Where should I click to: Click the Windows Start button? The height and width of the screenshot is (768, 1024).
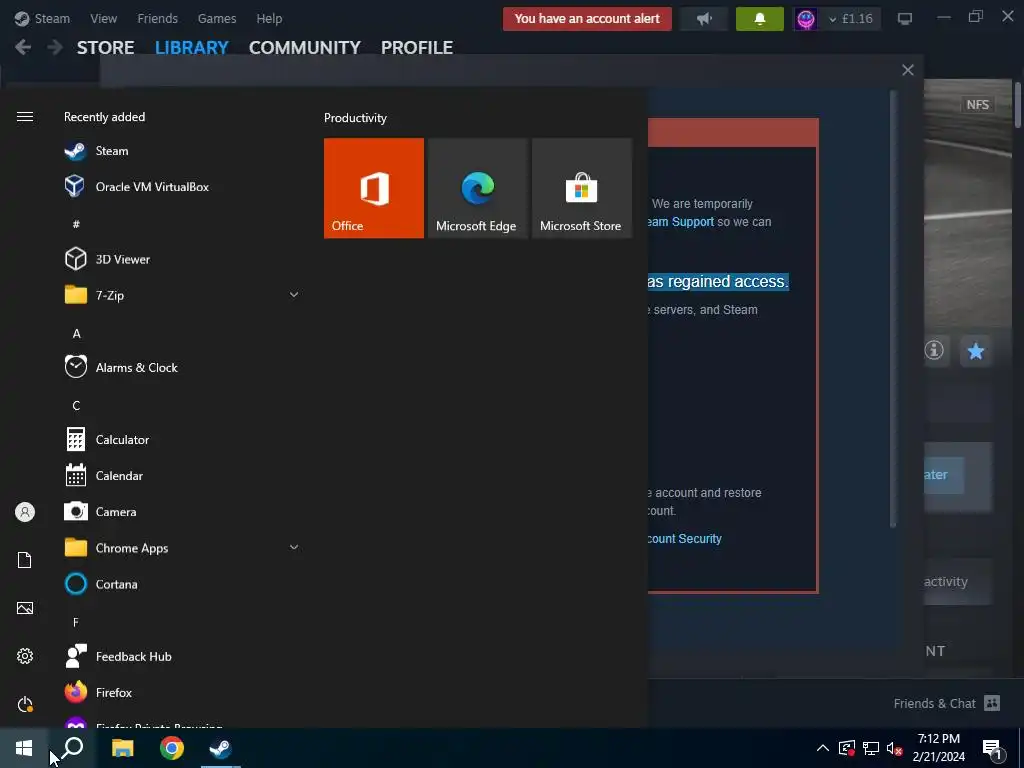pos(24,748)
